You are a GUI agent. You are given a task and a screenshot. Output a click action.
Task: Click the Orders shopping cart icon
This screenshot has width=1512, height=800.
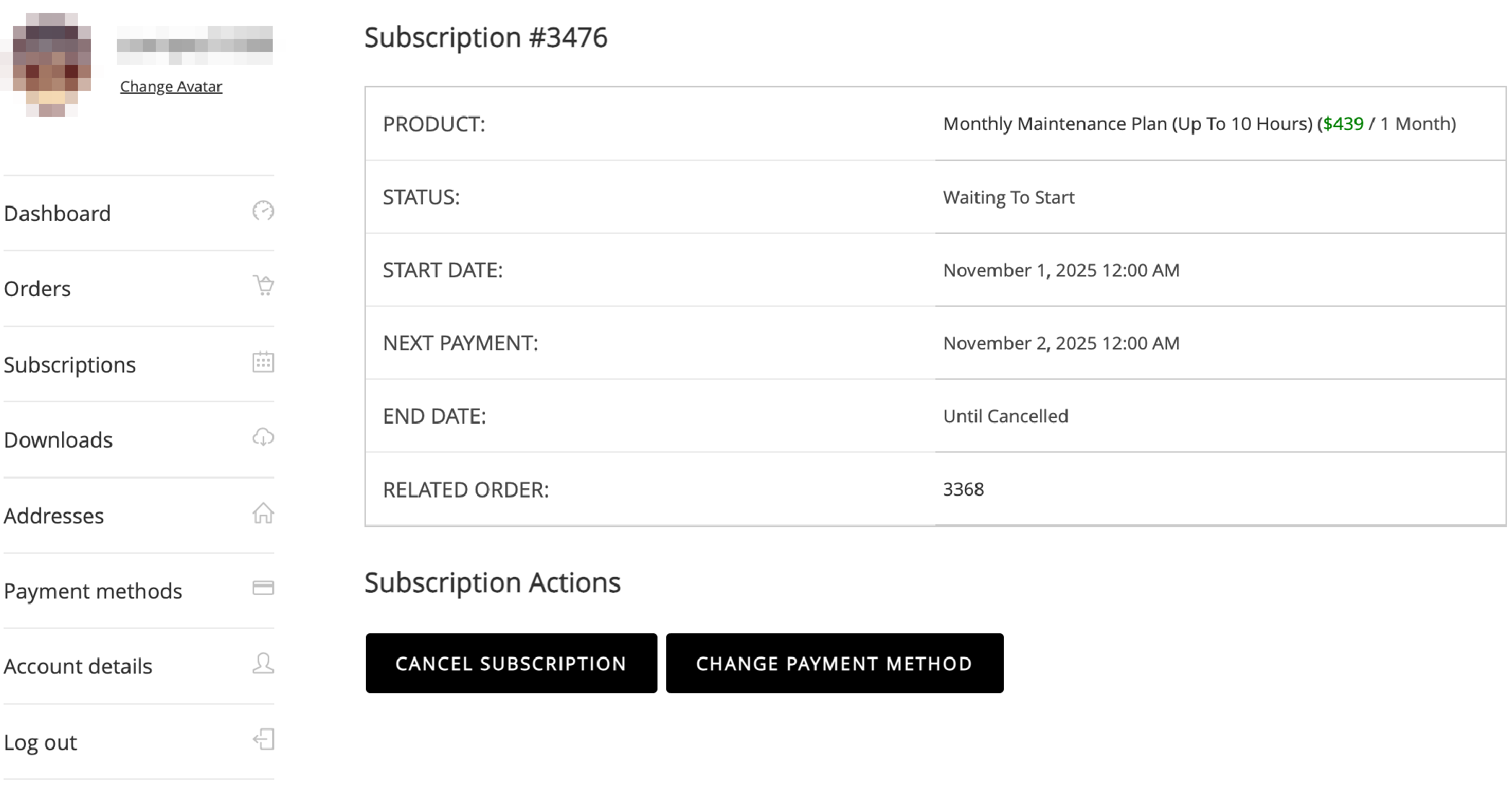263,285
